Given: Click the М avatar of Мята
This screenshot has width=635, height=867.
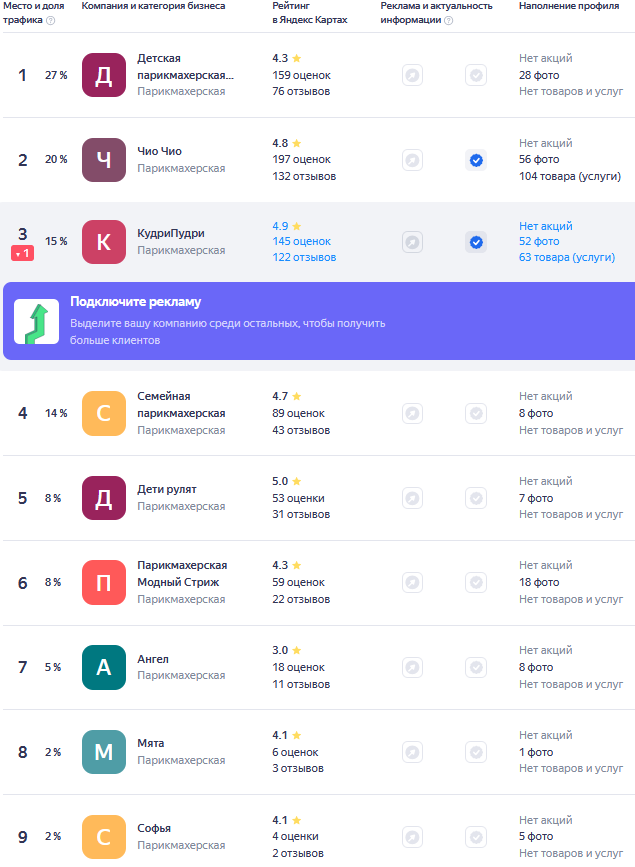Looking at the screenshot, I should [x=104, y=752].
